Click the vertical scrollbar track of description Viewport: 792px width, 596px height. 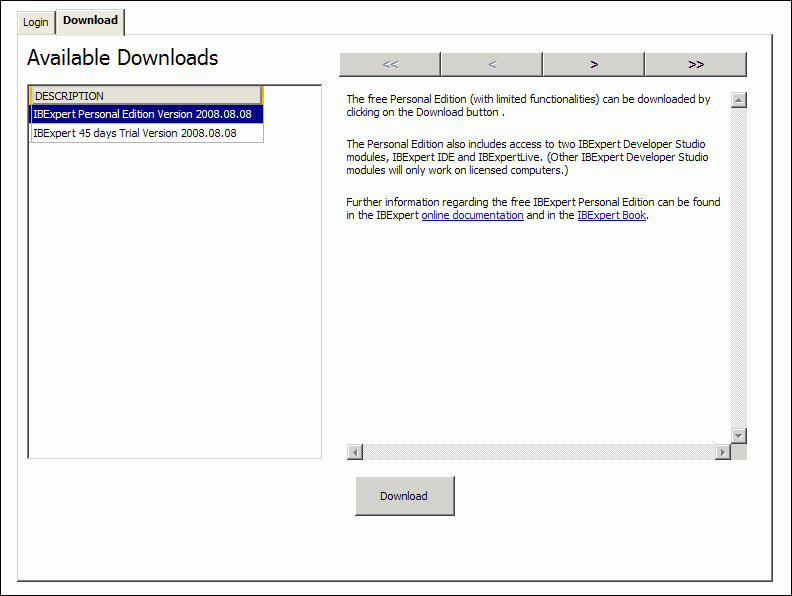pos(738,268)
